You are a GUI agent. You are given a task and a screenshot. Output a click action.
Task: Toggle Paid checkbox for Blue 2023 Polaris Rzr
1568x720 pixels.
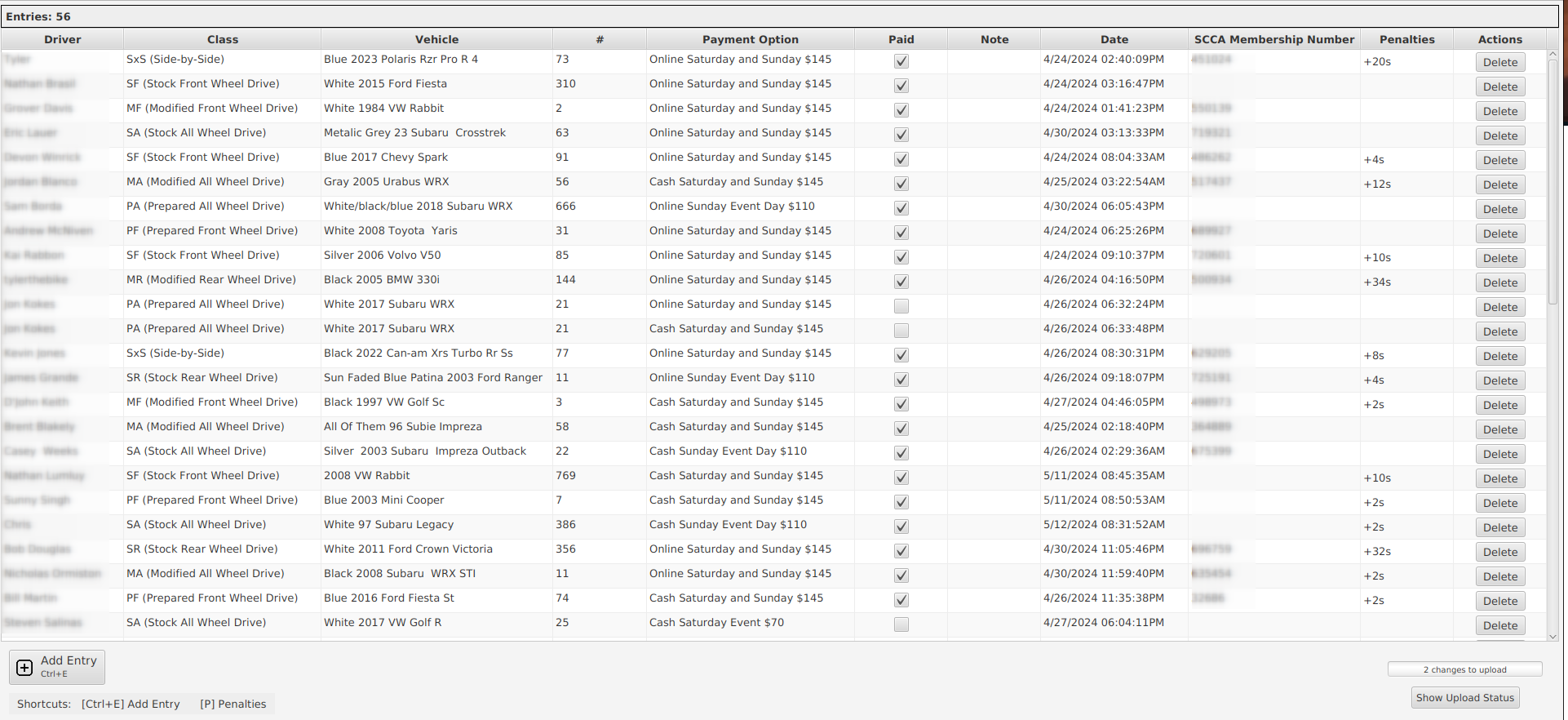pos(901,61)
